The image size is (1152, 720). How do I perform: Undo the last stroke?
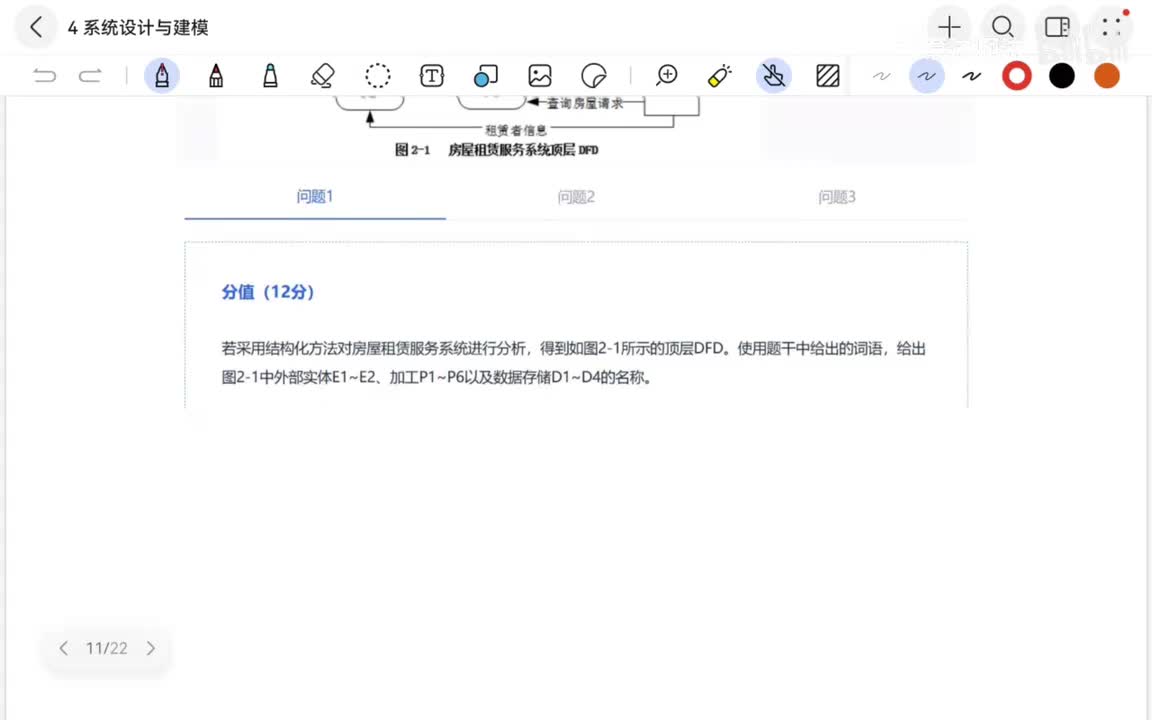tap(45, 76)
